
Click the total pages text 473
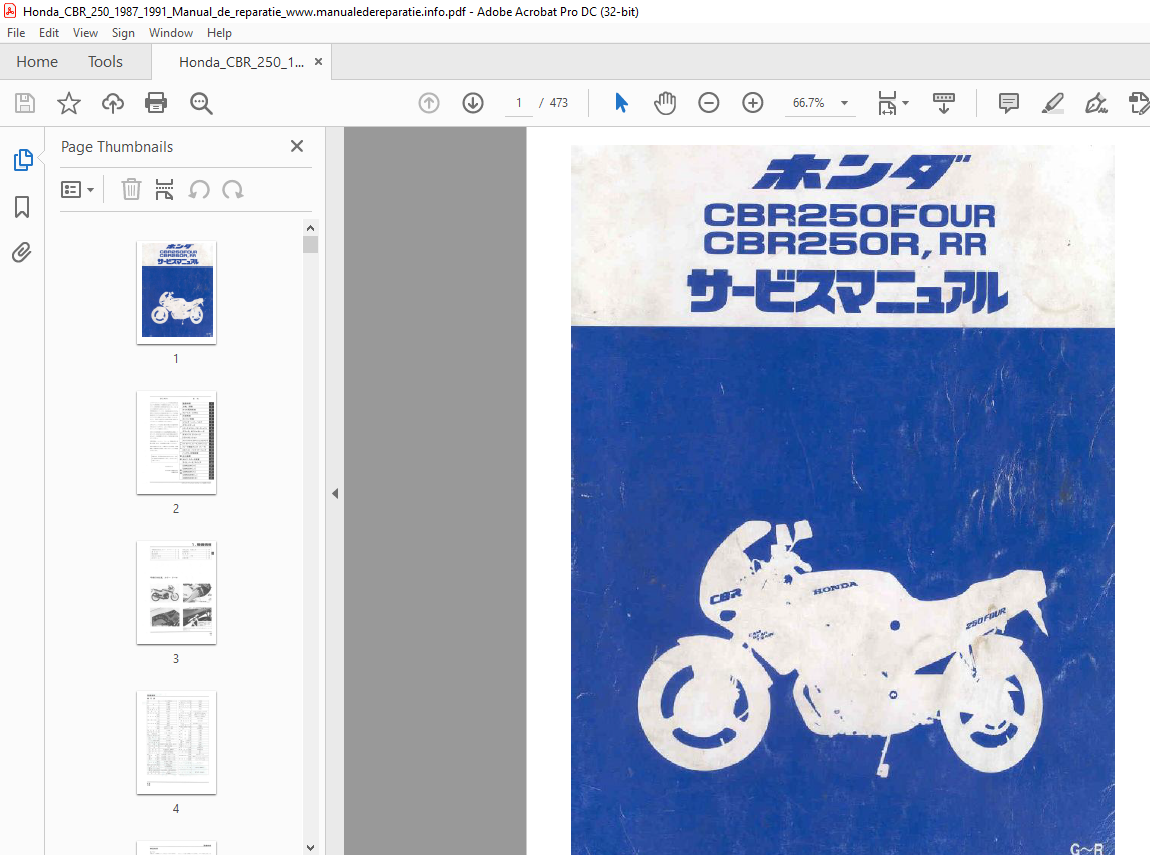(559, 103)
